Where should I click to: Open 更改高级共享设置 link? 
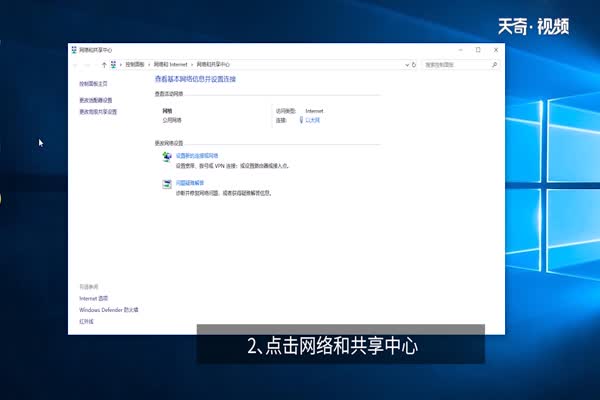point(98,112)
